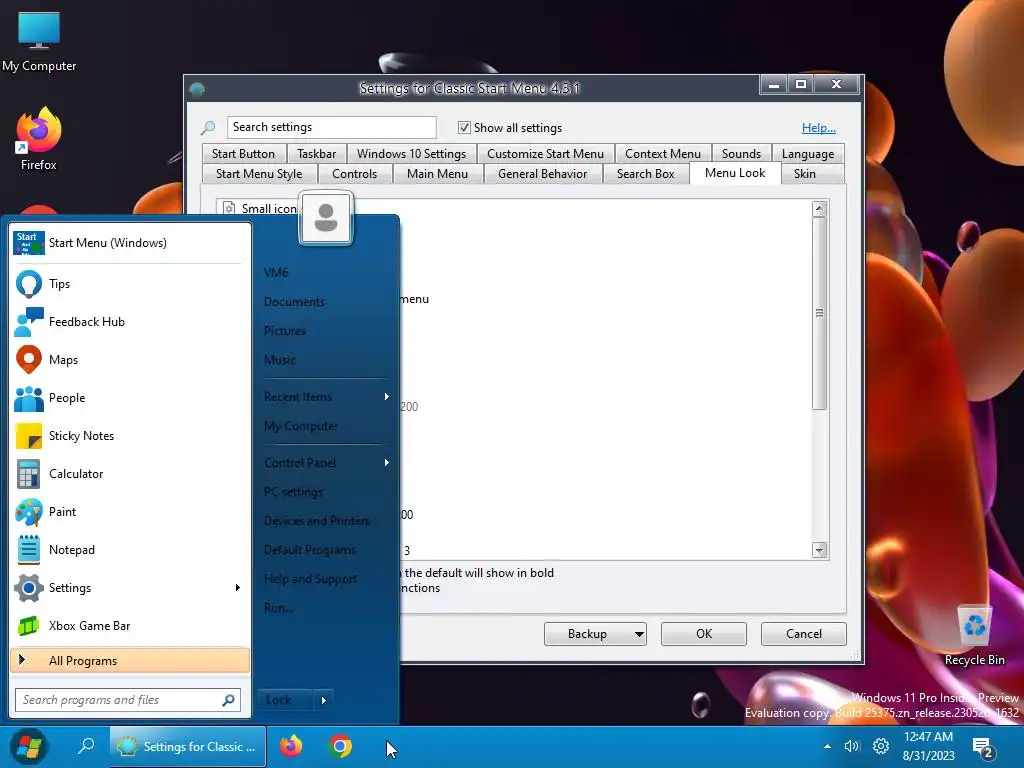This screenshot has height=768, width=1024.
Task: Open the Backup dropdown button
Action: 639,633
